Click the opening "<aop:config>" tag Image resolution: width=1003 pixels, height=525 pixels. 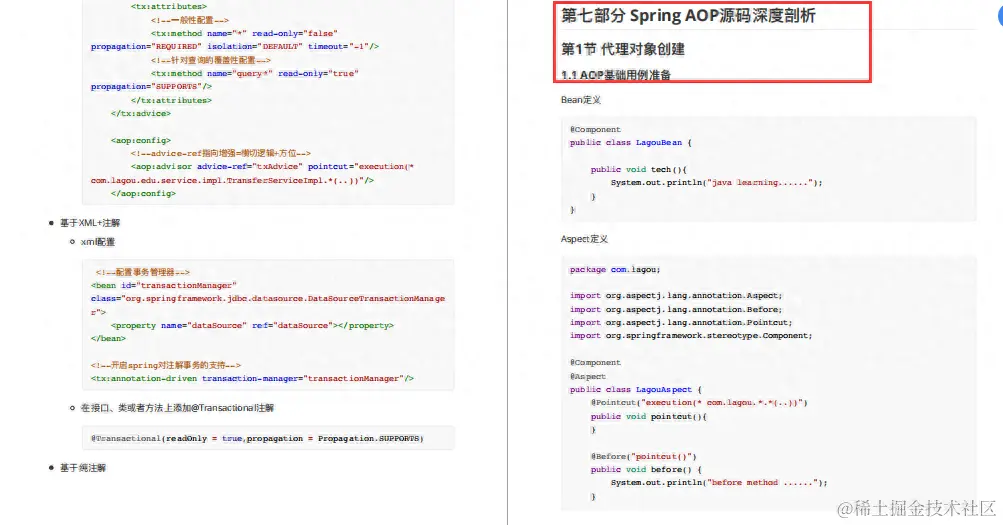141,141
